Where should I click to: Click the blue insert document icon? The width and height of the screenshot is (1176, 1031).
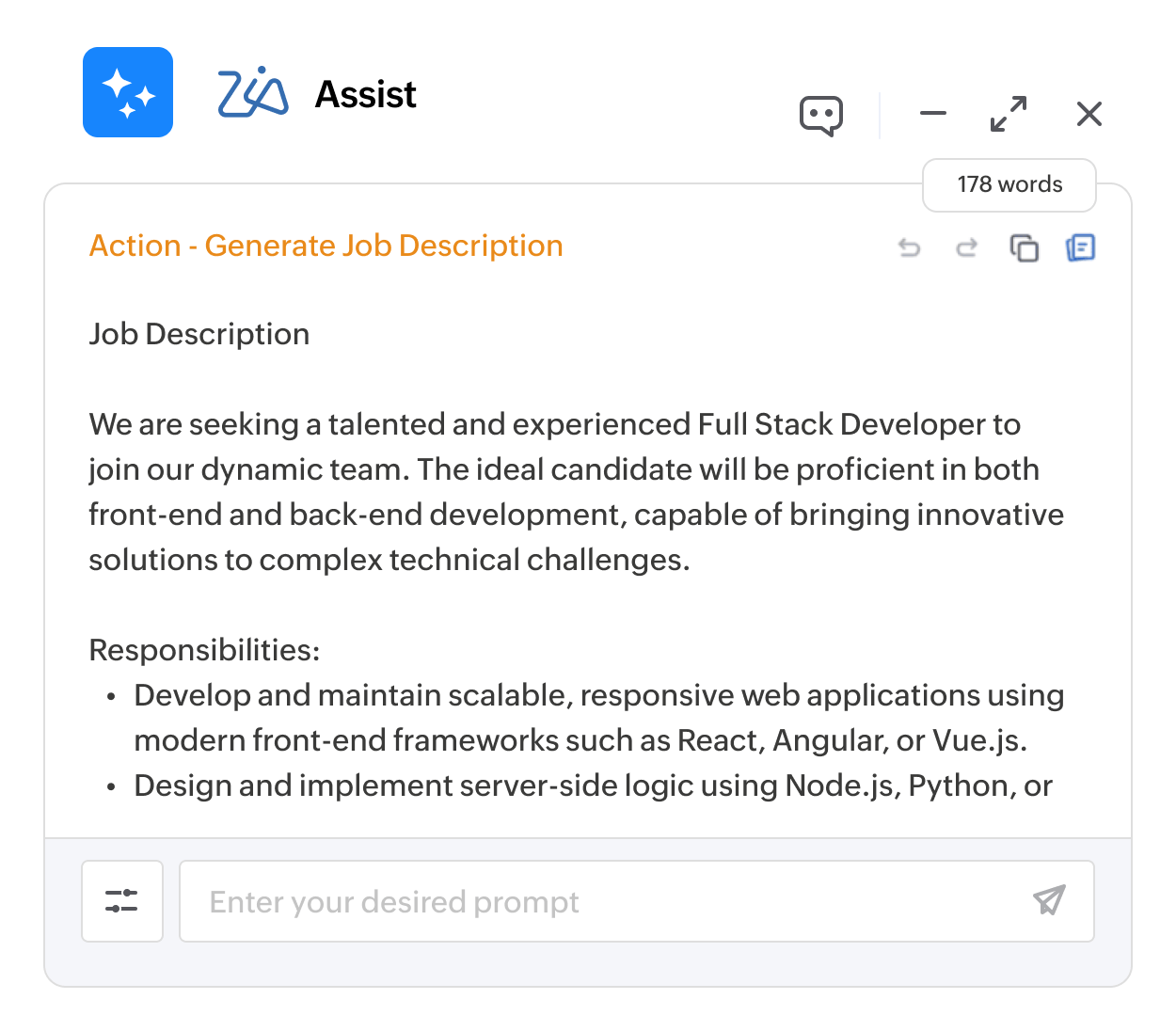[1080, 247]
